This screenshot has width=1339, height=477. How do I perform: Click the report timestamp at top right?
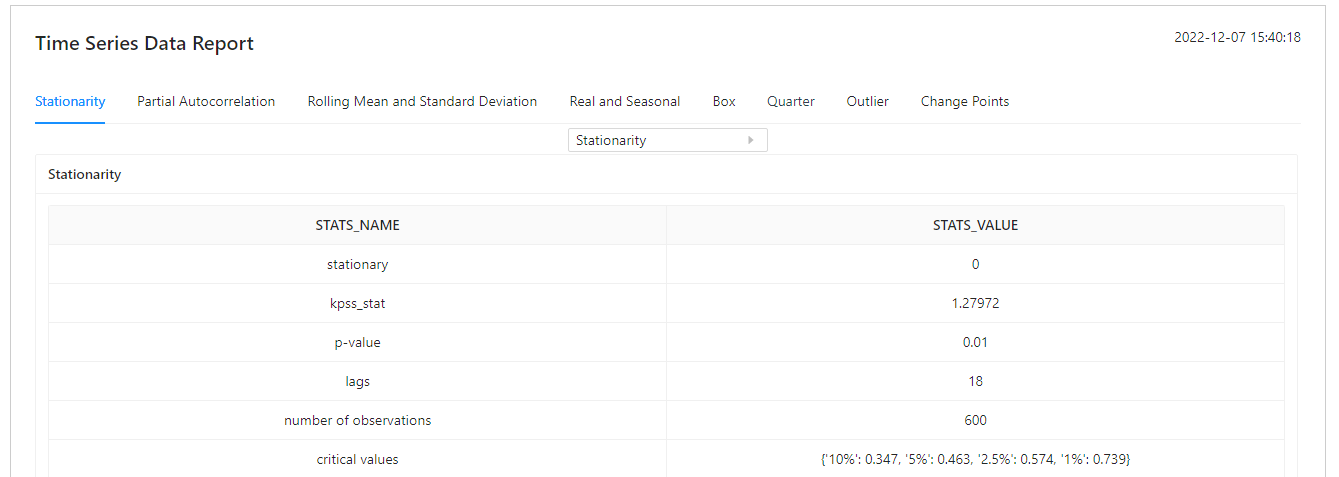pos(1237,37)
